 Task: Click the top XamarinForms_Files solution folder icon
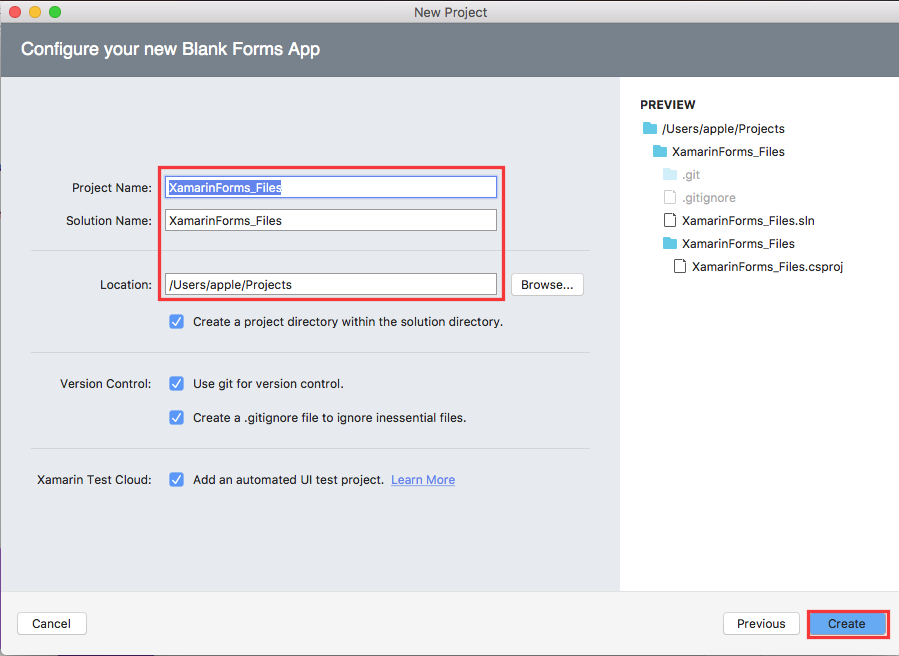tap(660, 152)
